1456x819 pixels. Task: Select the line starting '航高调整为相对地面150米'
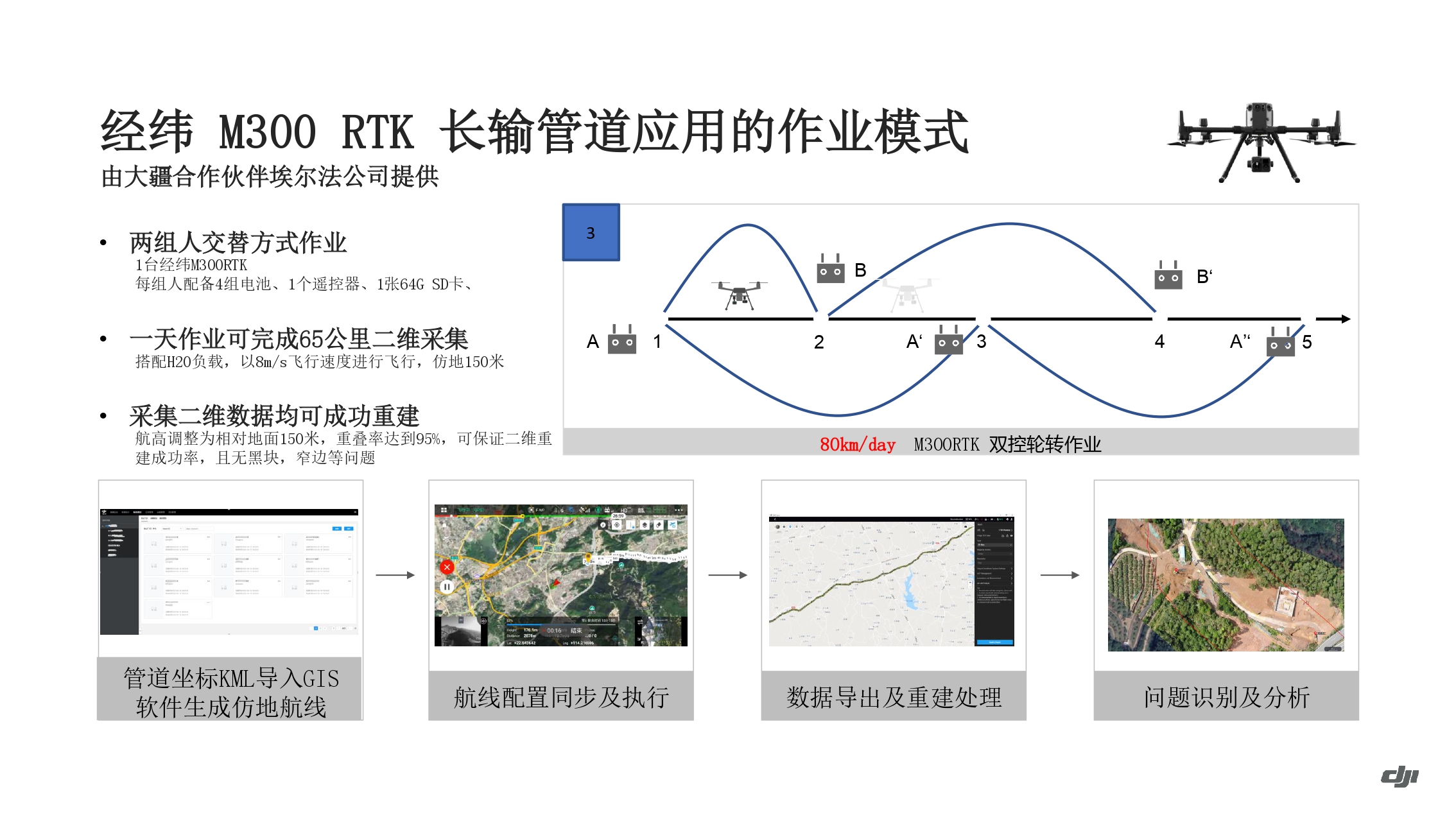pos(343,439)
